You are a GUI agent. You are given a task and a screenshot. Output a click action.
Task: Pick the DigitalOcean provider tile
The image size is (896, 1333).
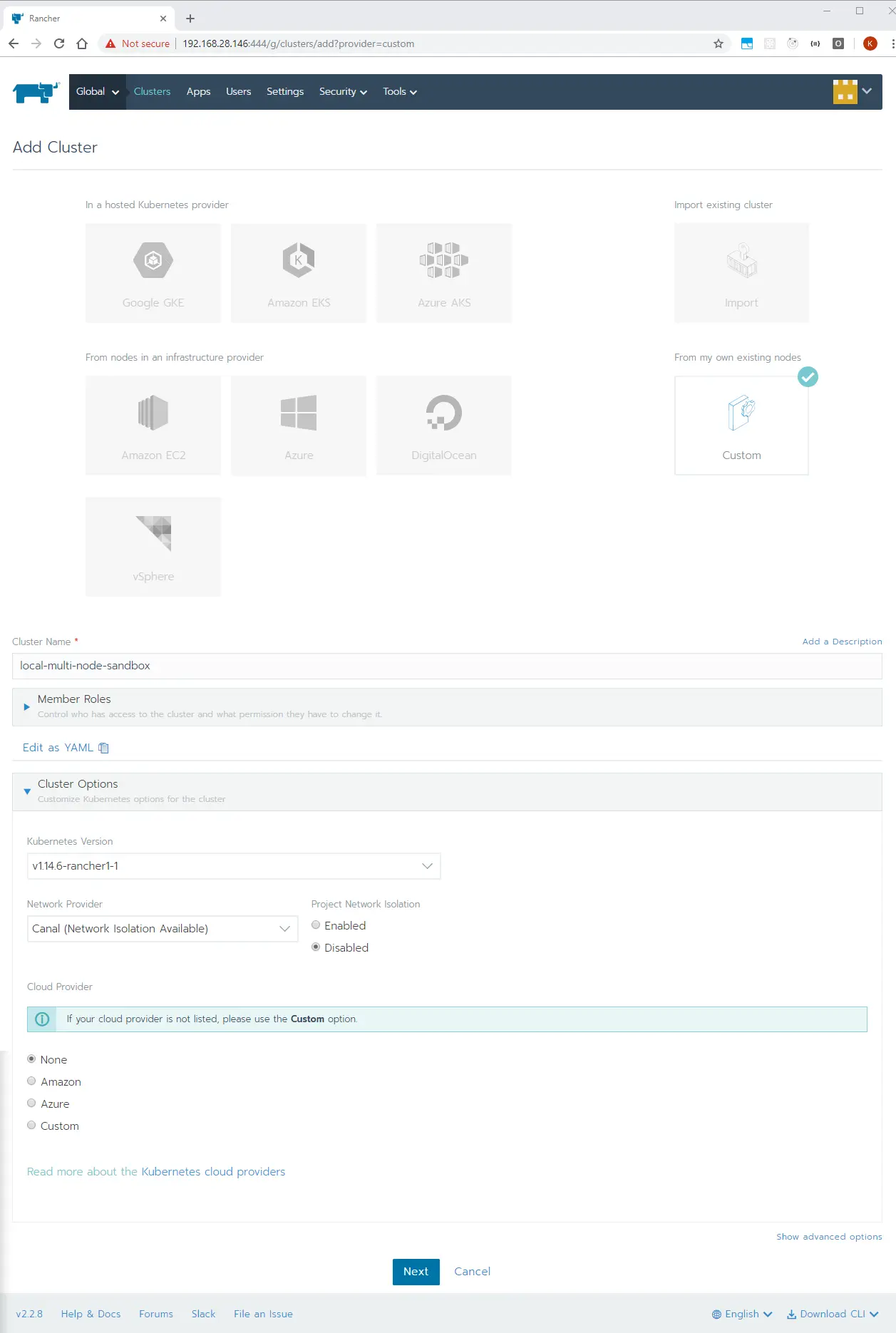(x=444, y=426)
